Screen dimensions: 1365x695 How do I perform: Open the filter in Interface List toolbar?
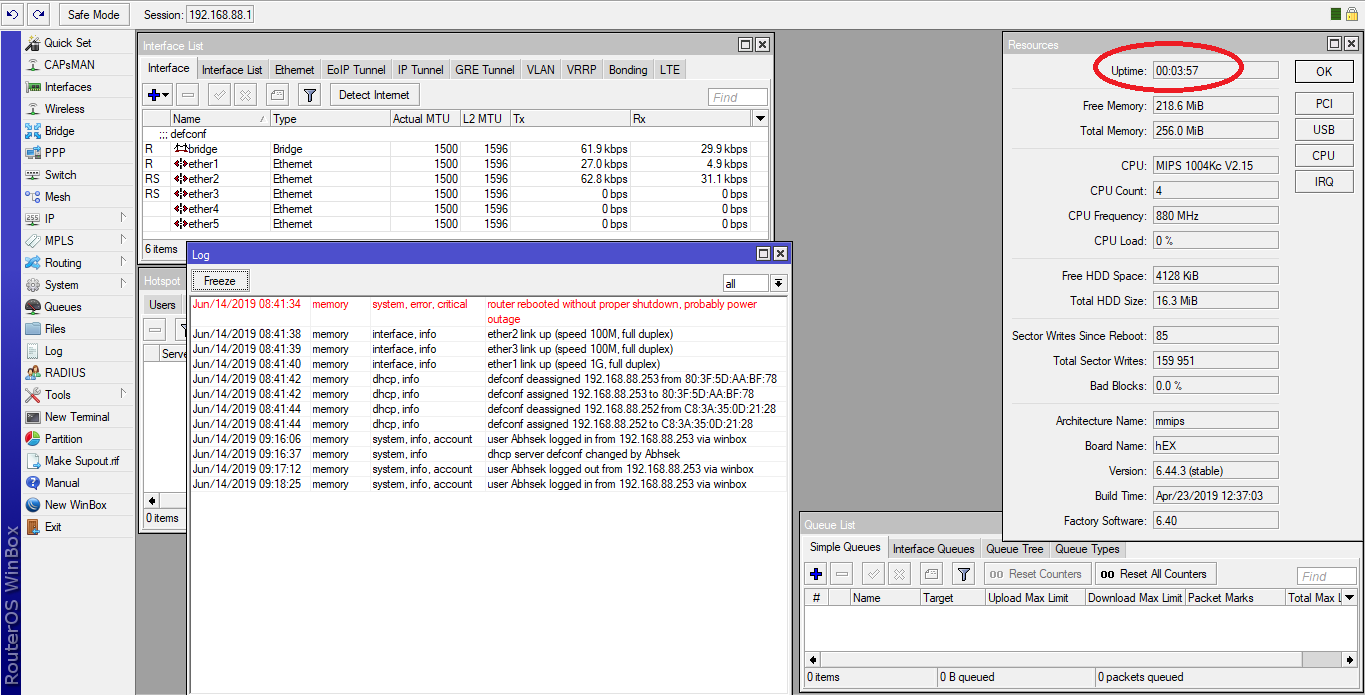pos(308,96)
